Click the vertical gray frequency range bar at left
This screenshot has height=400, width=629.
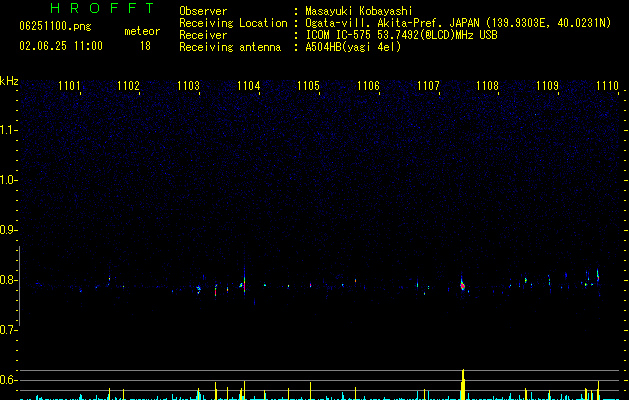pyautogui.click(x=19, y=286)
